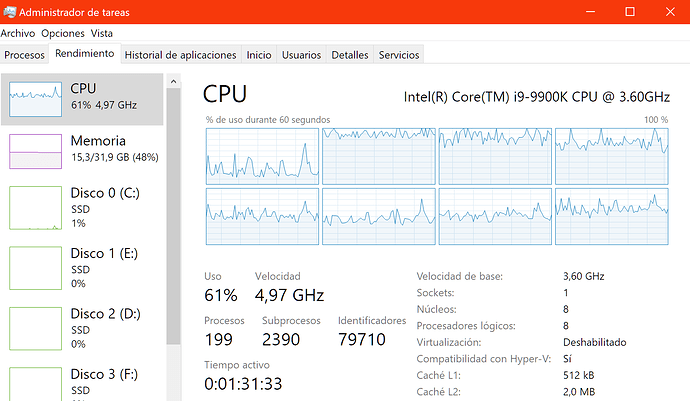
Task: Switch to the Inicio tab
Action: 259,55
